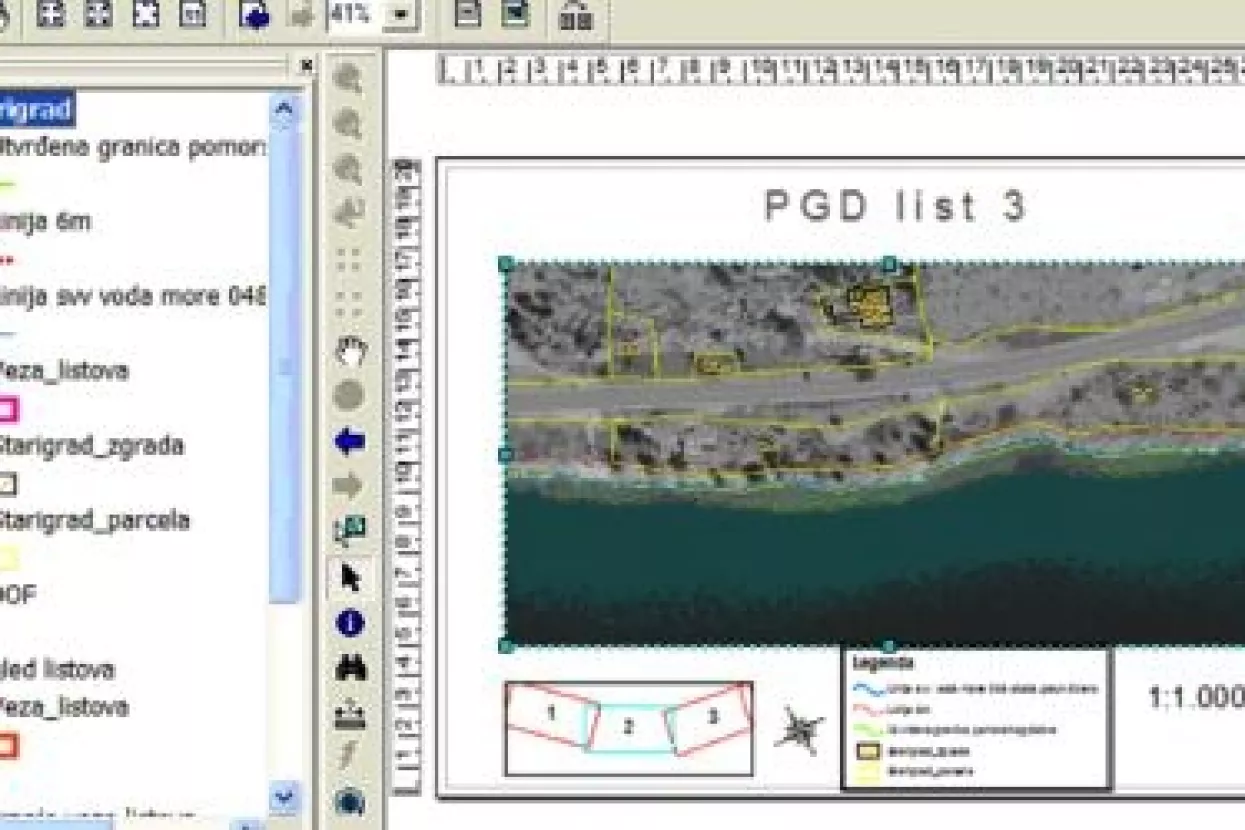Viewport: 1245px width, 830px height.
Task: Open the layout zoom percentage dropdown
Action: (x=401, y=15)
